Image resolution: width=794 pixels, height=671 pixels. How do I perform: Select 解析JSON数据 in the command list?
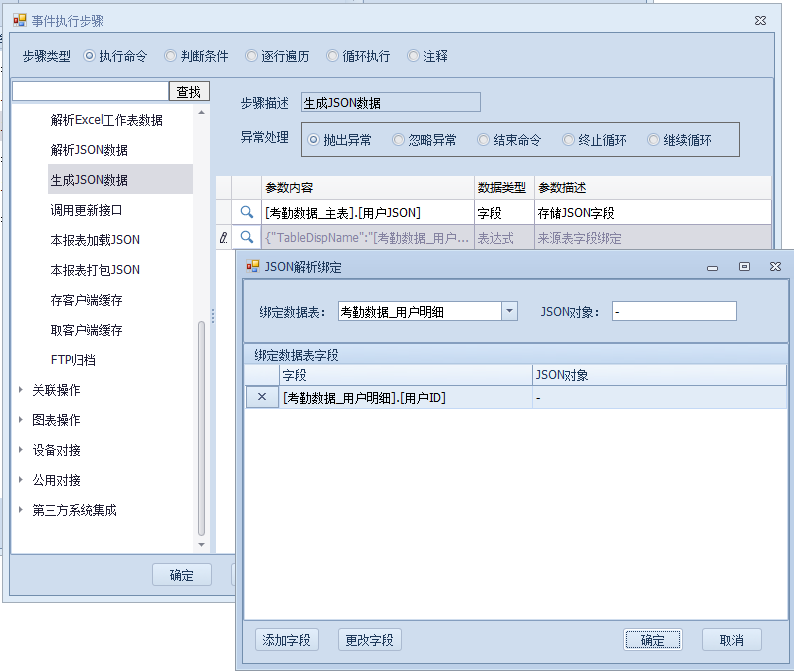(x=89, y=150)
